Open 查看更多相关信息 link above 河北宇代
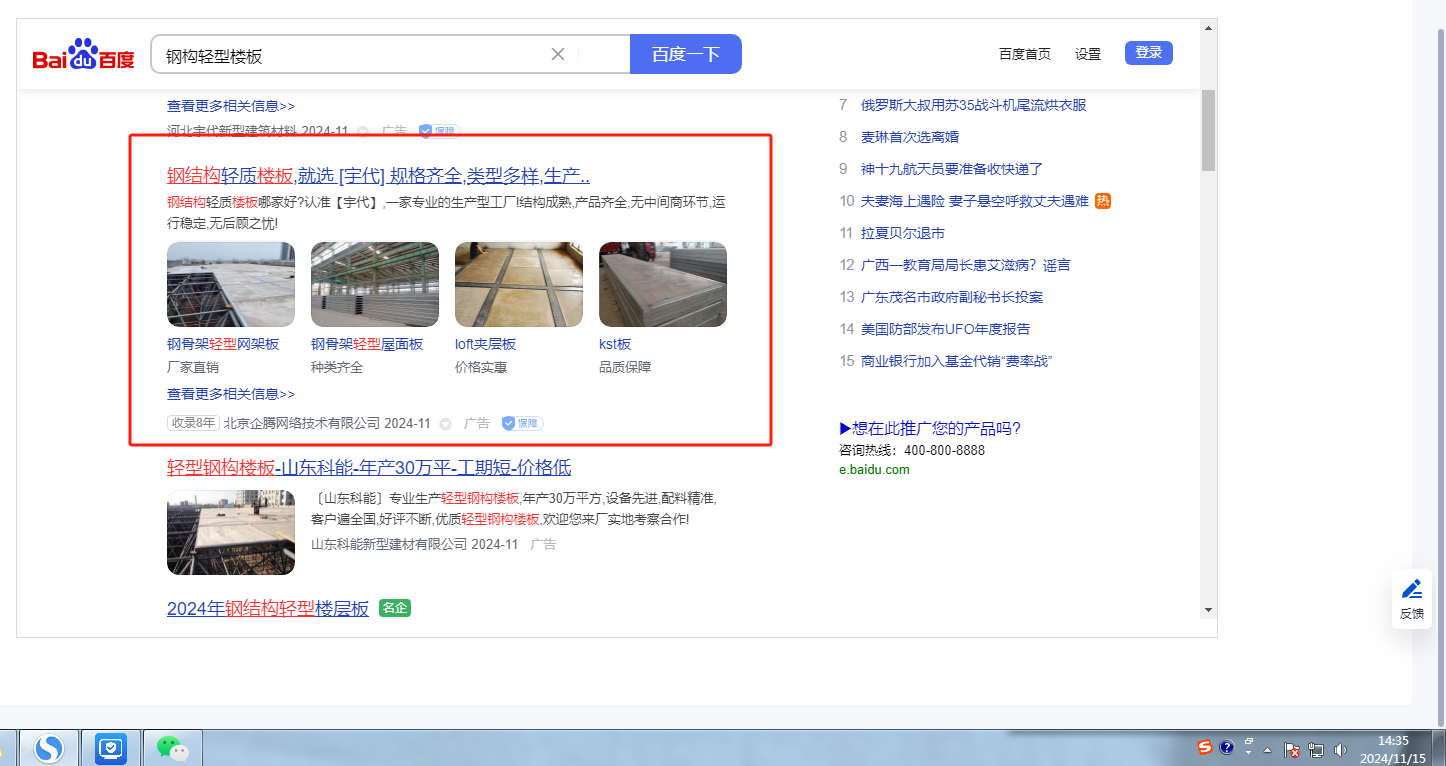Screen dimensions: 1446x766 tap(231, 106)
